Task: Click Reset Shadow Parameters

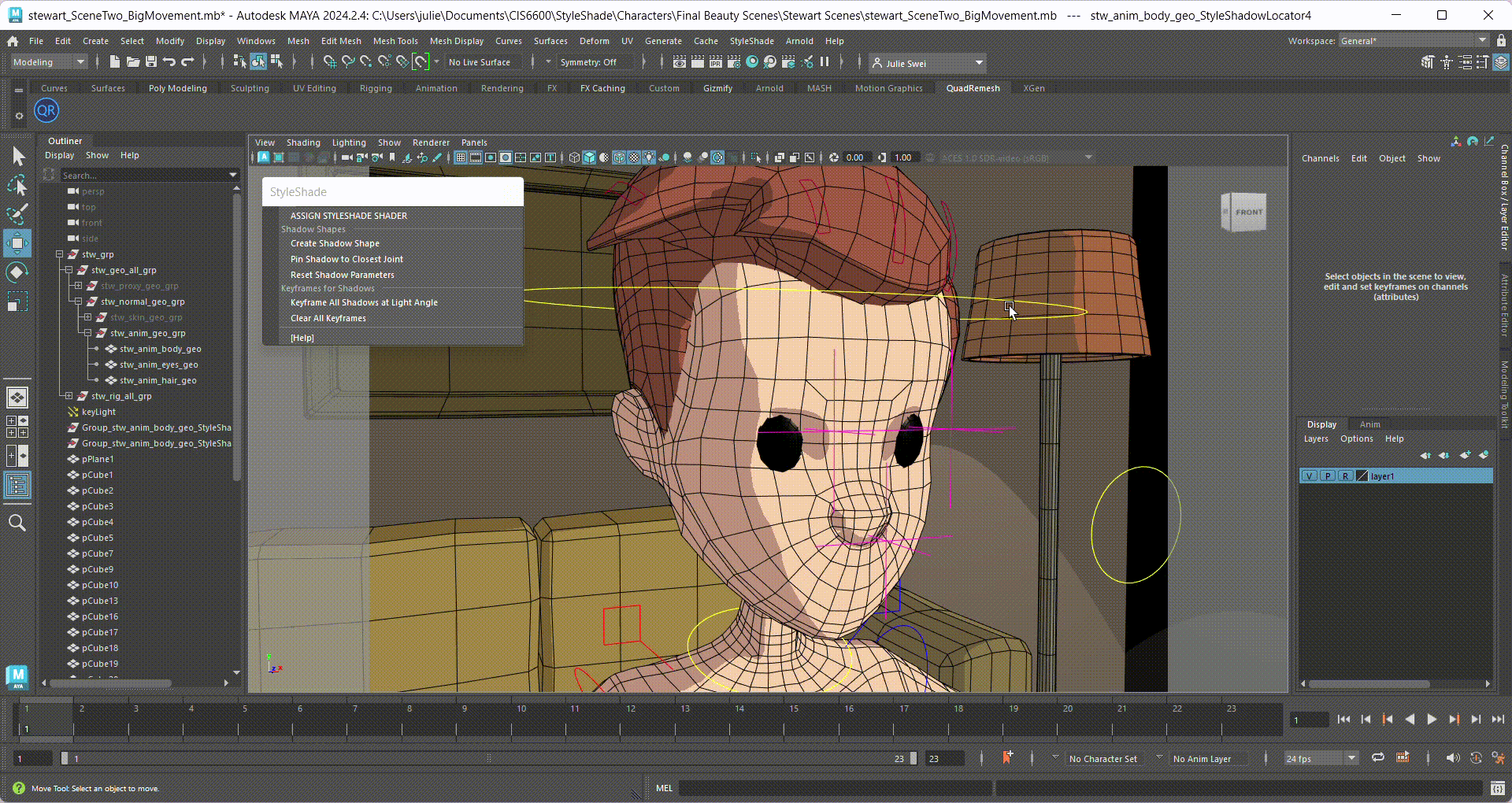Action: pyautogui.click(x=342, y=275)
